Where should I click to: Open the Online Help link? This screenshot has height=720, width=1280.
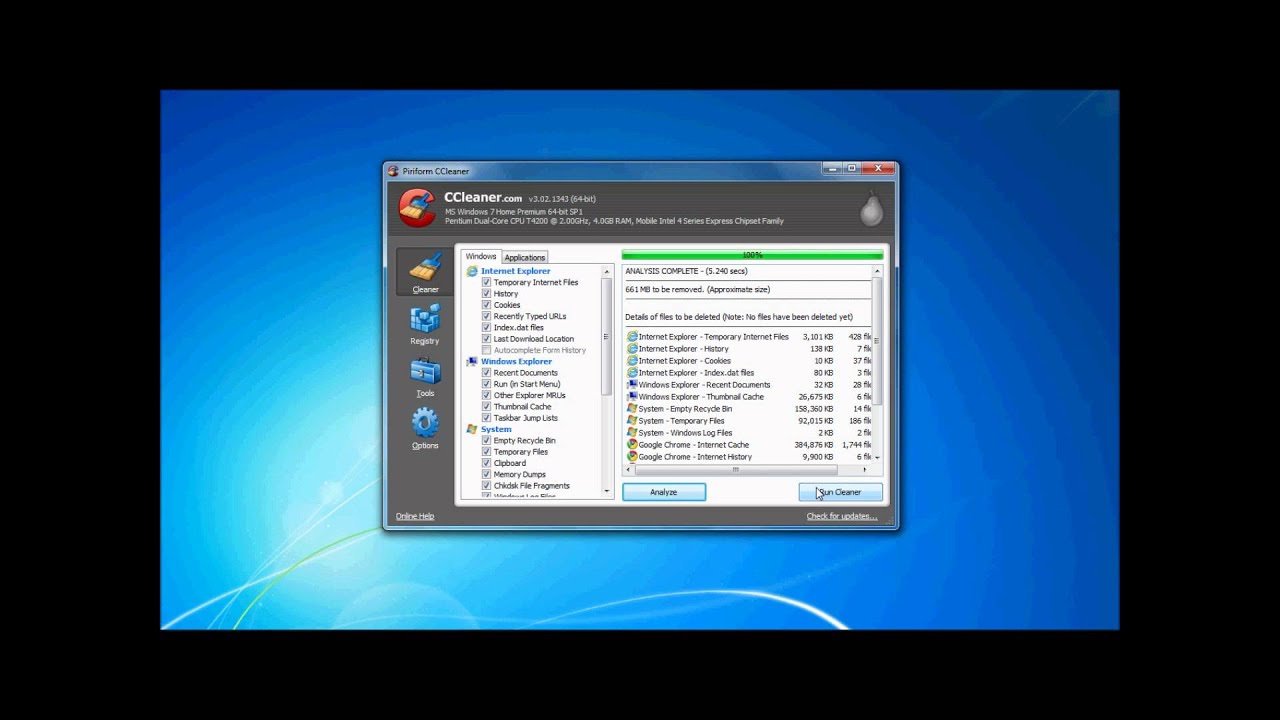[x=415, y=517]
